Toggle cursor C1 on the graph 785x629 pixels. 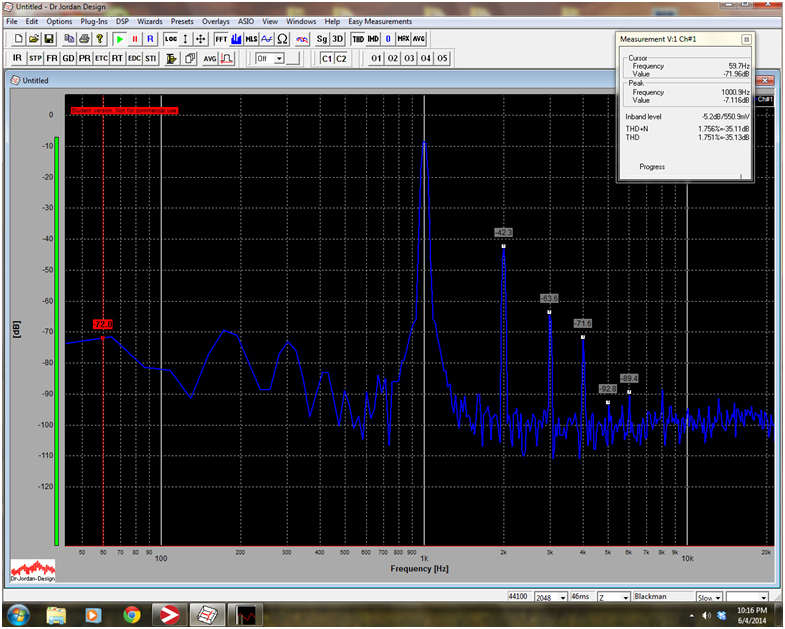tap(326, 59)
